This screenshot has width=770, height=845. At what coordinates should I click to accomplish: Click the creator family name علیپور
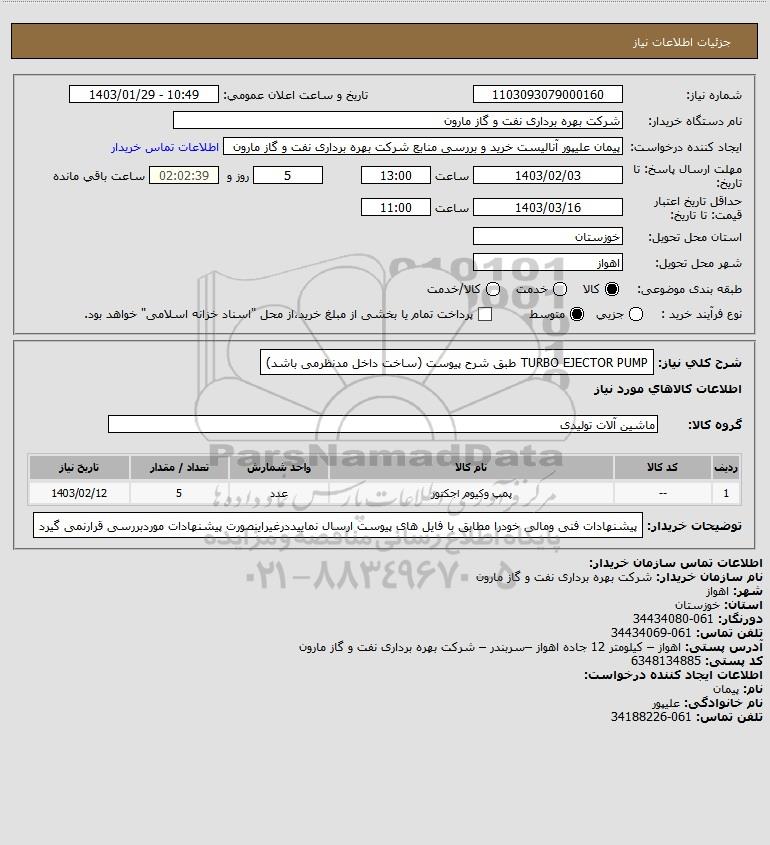pyautogui.click(x=666, y=703)
